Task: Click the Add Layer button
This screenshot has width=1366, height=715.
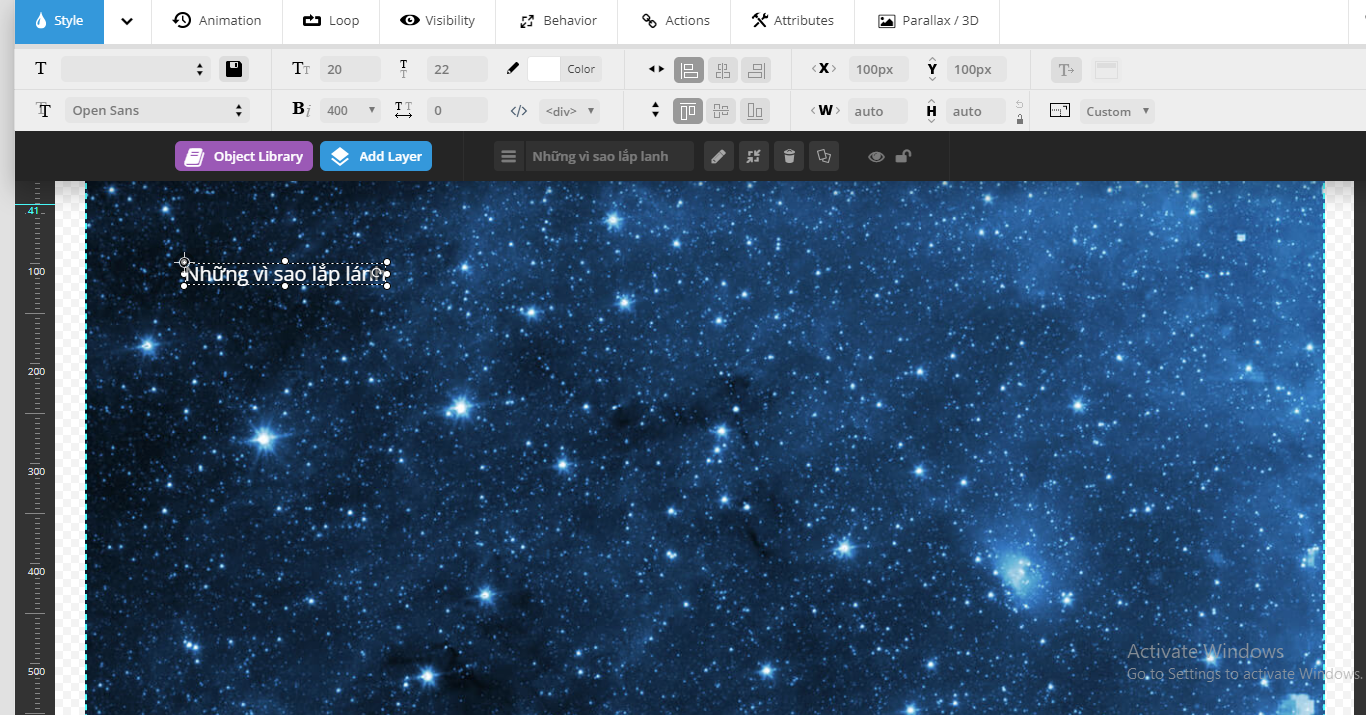Action: [x=376, y=156]
